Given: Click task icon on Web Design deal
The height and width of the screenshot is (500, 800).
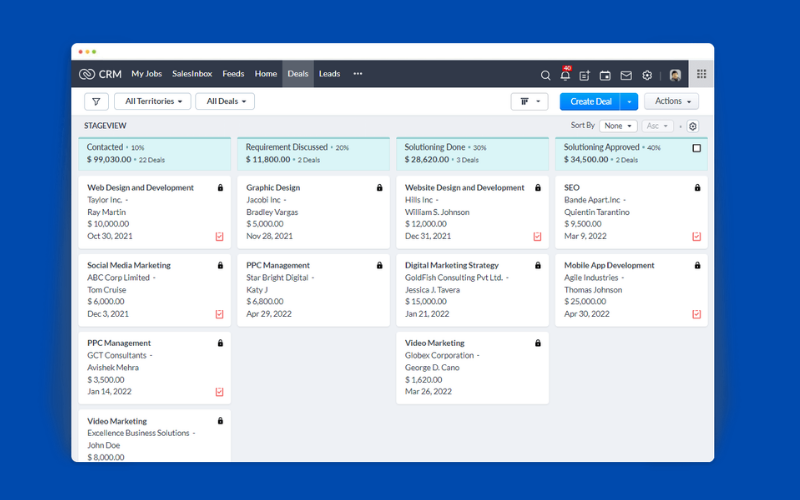Looking at the screenshot, I should click(219, 236).
